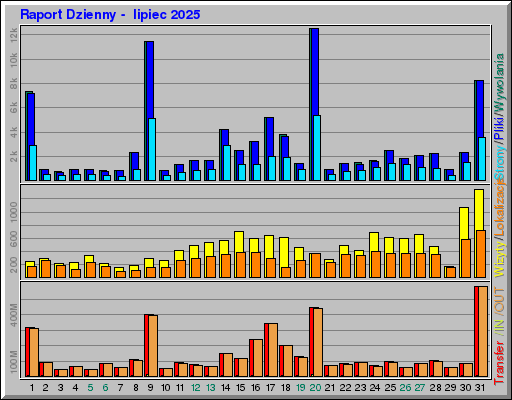This screenshot has height=400, width=512.
Task: Click day label 16 on the bottom axis
Action: (x=255, y=388)
